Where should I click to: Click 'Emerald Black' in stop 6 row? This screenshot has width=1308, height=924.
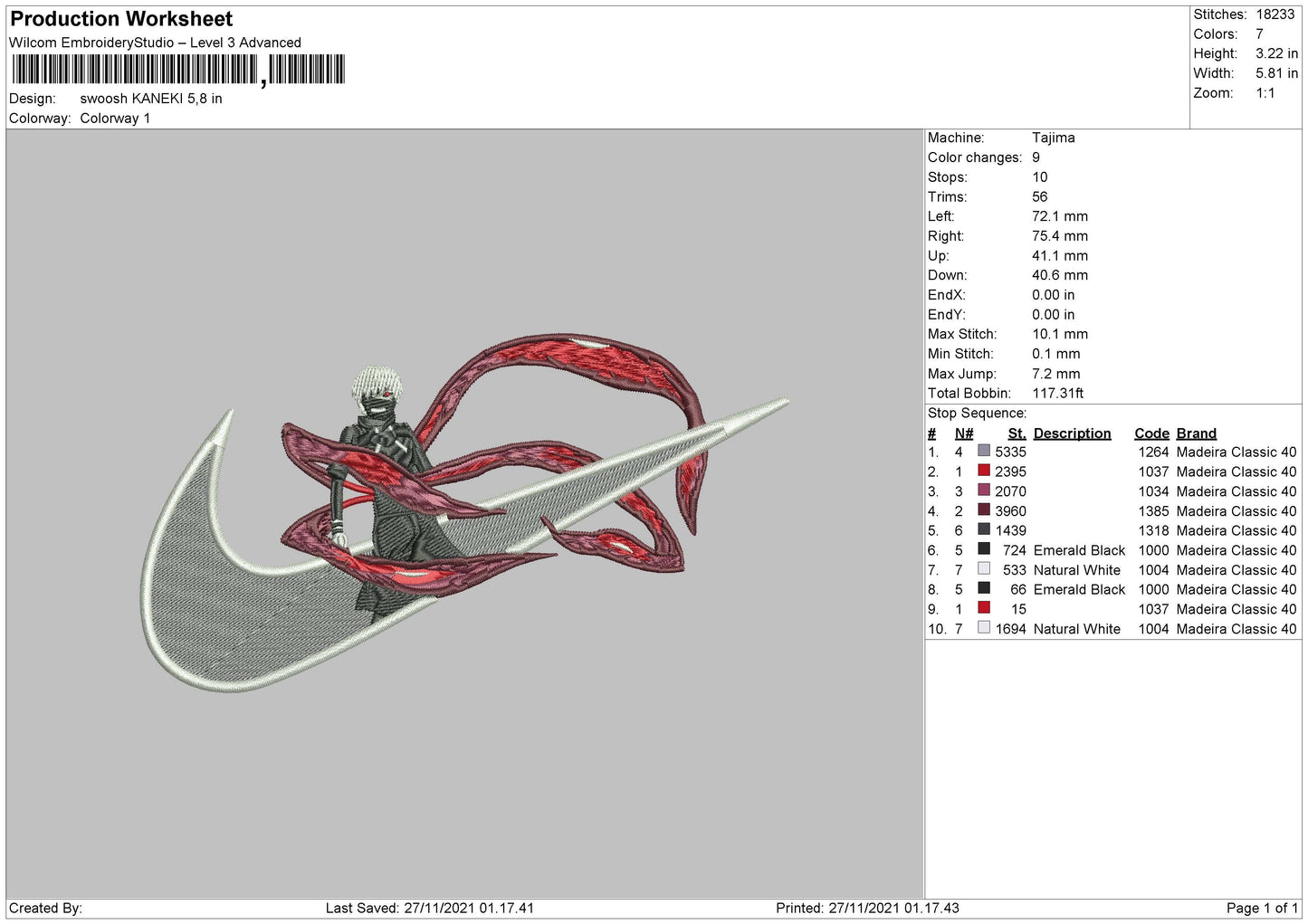tap(1079, 550)
